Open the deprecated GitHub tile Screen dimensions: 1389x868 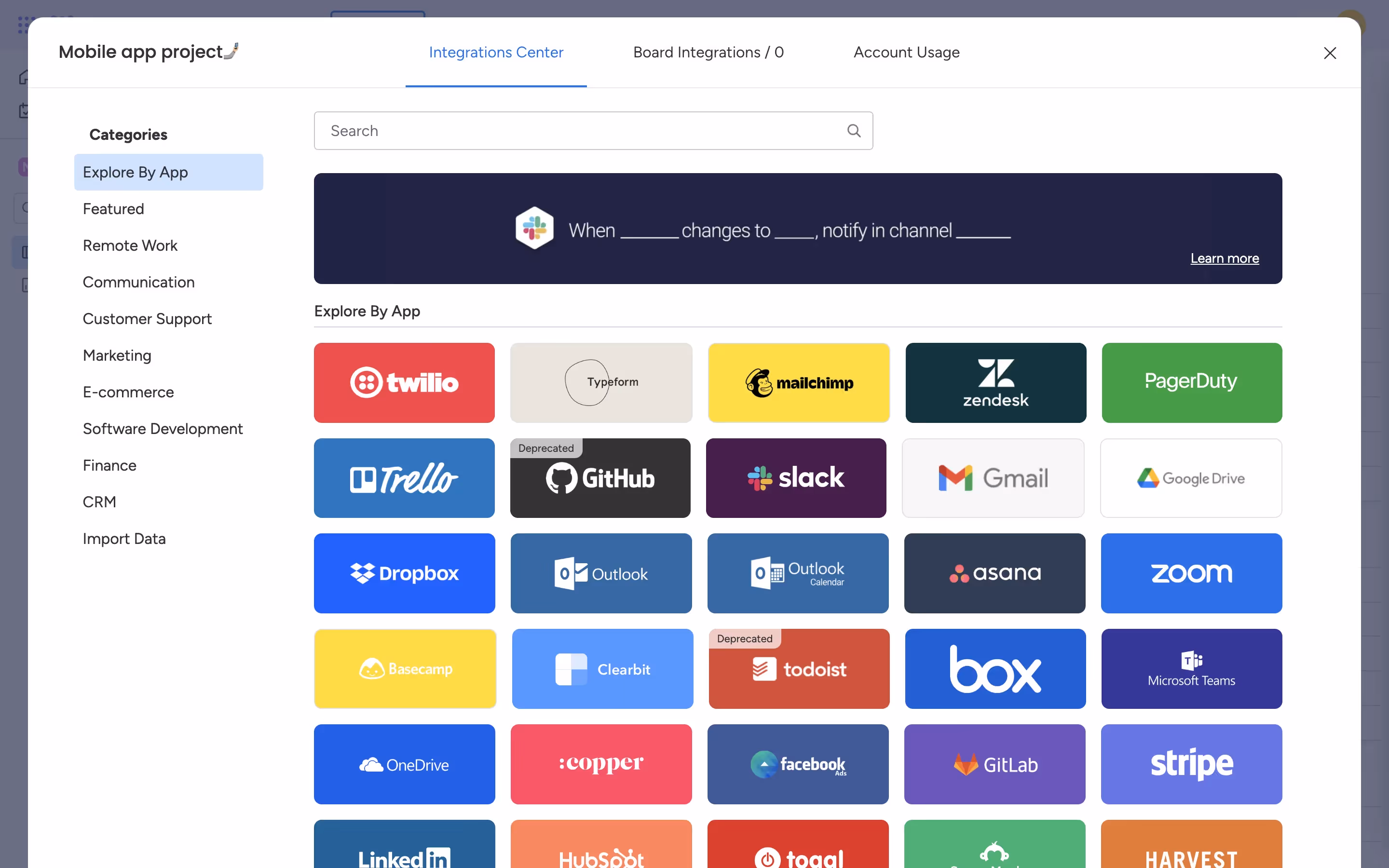[600, 477]
